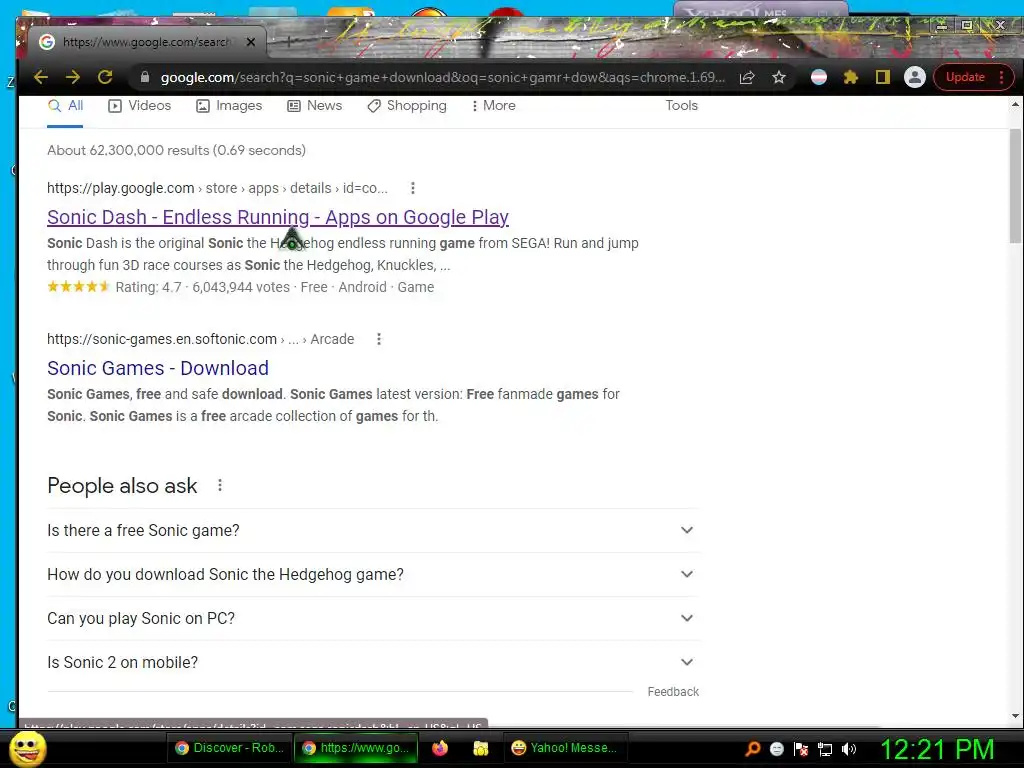This screenshot has height=768, width=1024.
Task: Click the page vertical scrollbar thumb
Action: [x=1015, y=186]
